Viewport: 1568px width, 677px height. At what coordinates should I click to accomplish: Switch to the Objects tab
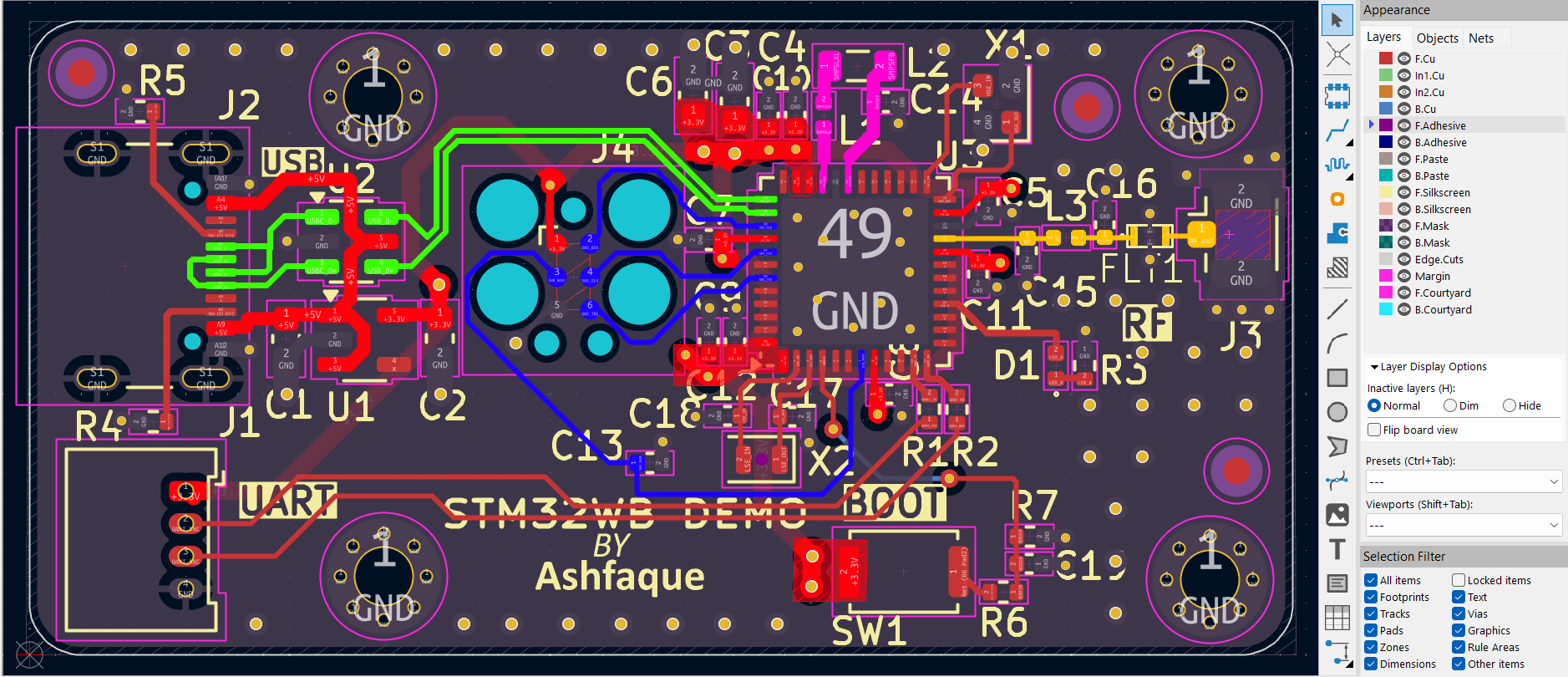point(1437,38)
